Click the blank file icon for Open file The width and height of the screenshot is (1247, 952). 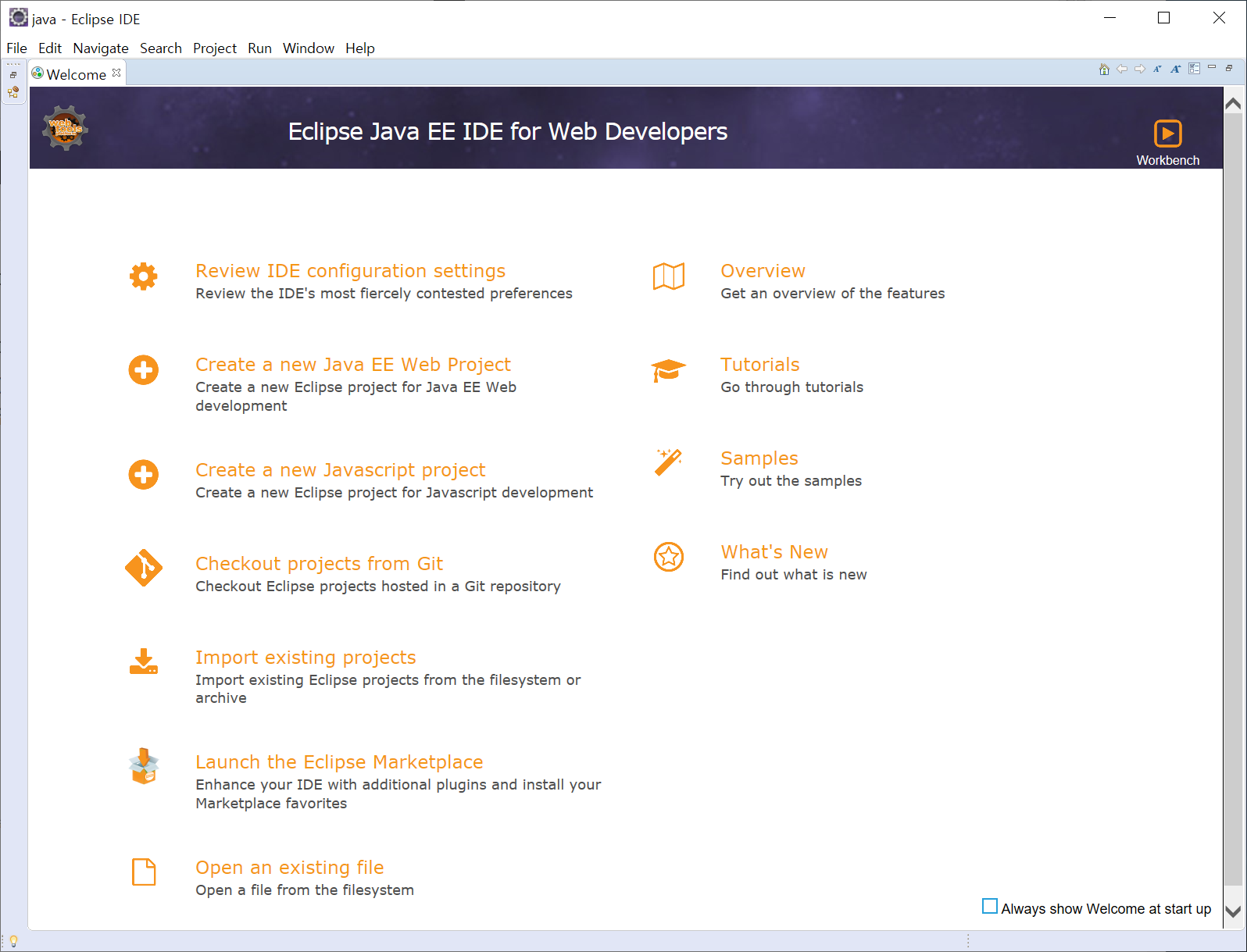pyautogui.click(x=144, y=872)
